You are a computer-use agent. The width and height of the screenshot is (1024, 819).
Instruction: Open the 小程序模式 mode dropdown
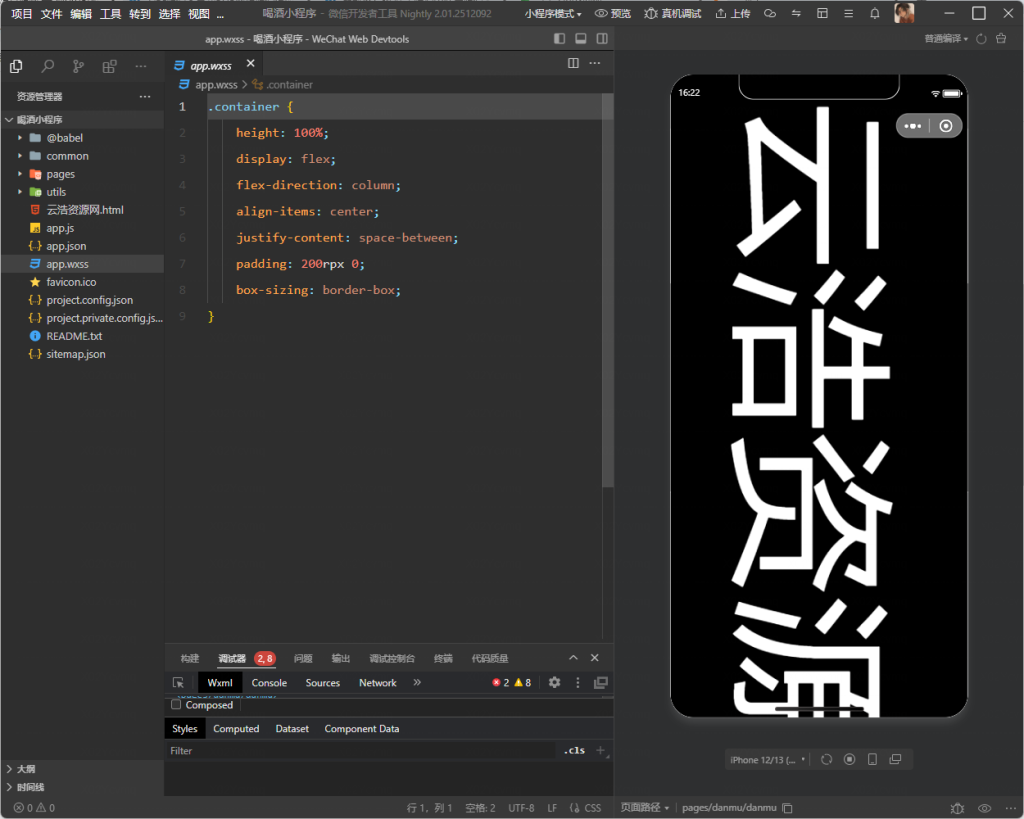[x=553, y=14]
